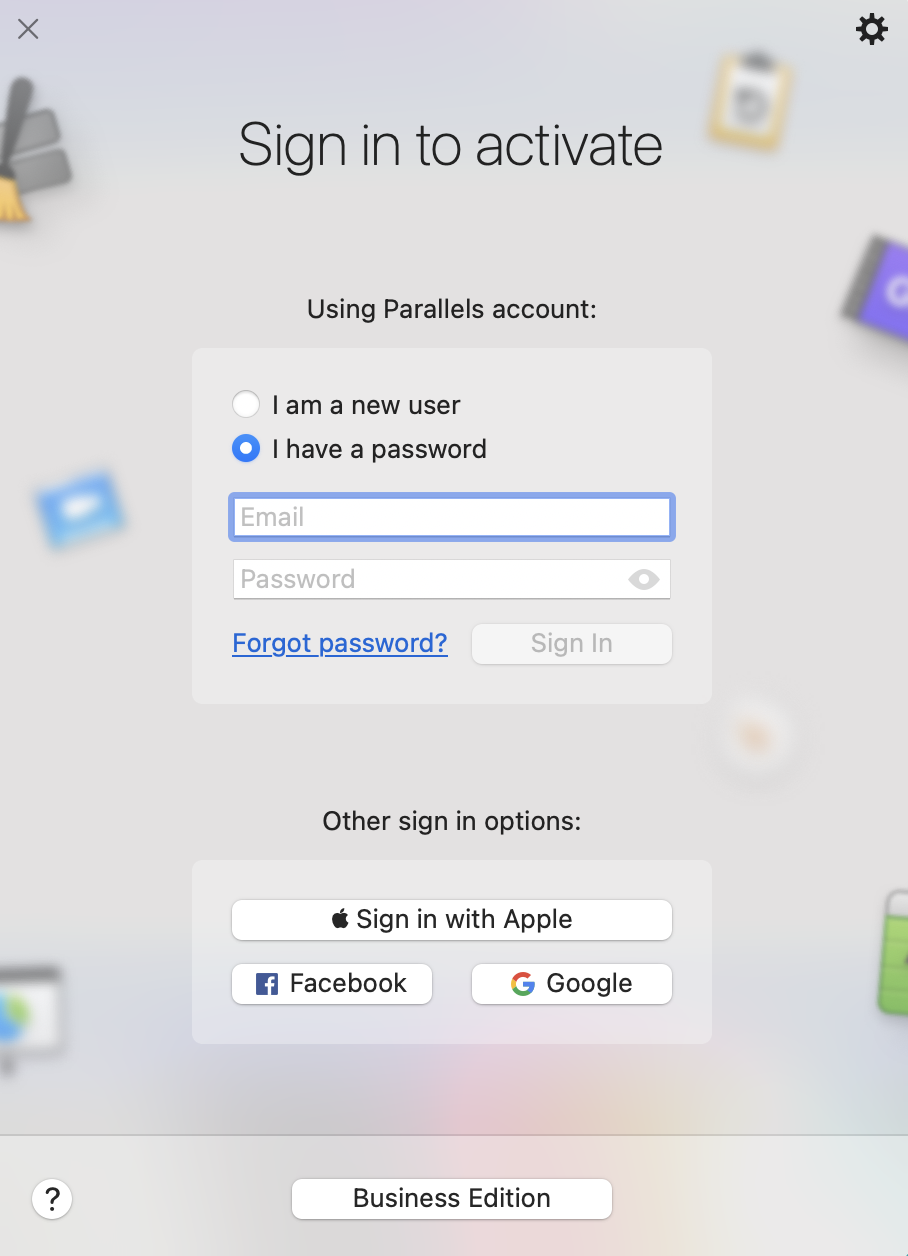This screenshot has height=1256, width=908.
Task: Open the Forgot password link
Action: pos(340,643)
